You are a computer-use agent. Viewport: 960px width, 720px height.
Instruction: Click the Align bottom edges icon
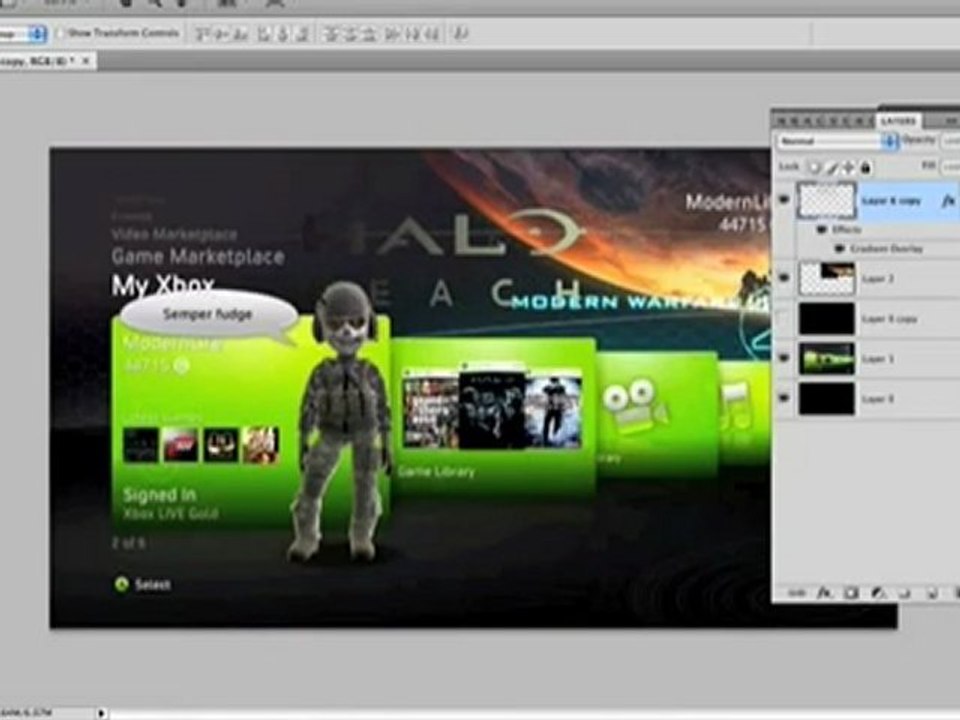[241, 34]
